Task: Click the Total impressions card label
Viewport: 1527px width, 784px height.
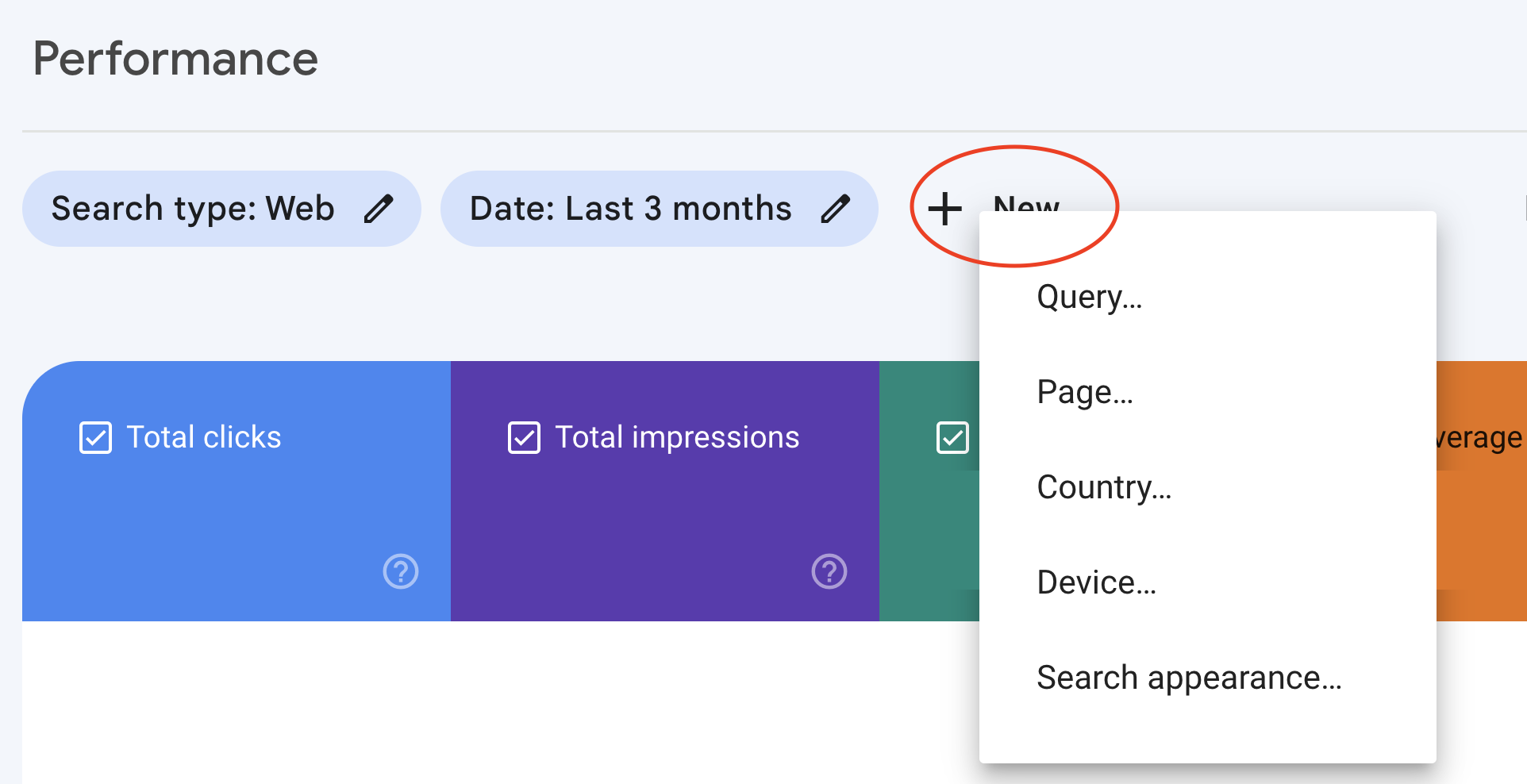Action: pos(677,437)
